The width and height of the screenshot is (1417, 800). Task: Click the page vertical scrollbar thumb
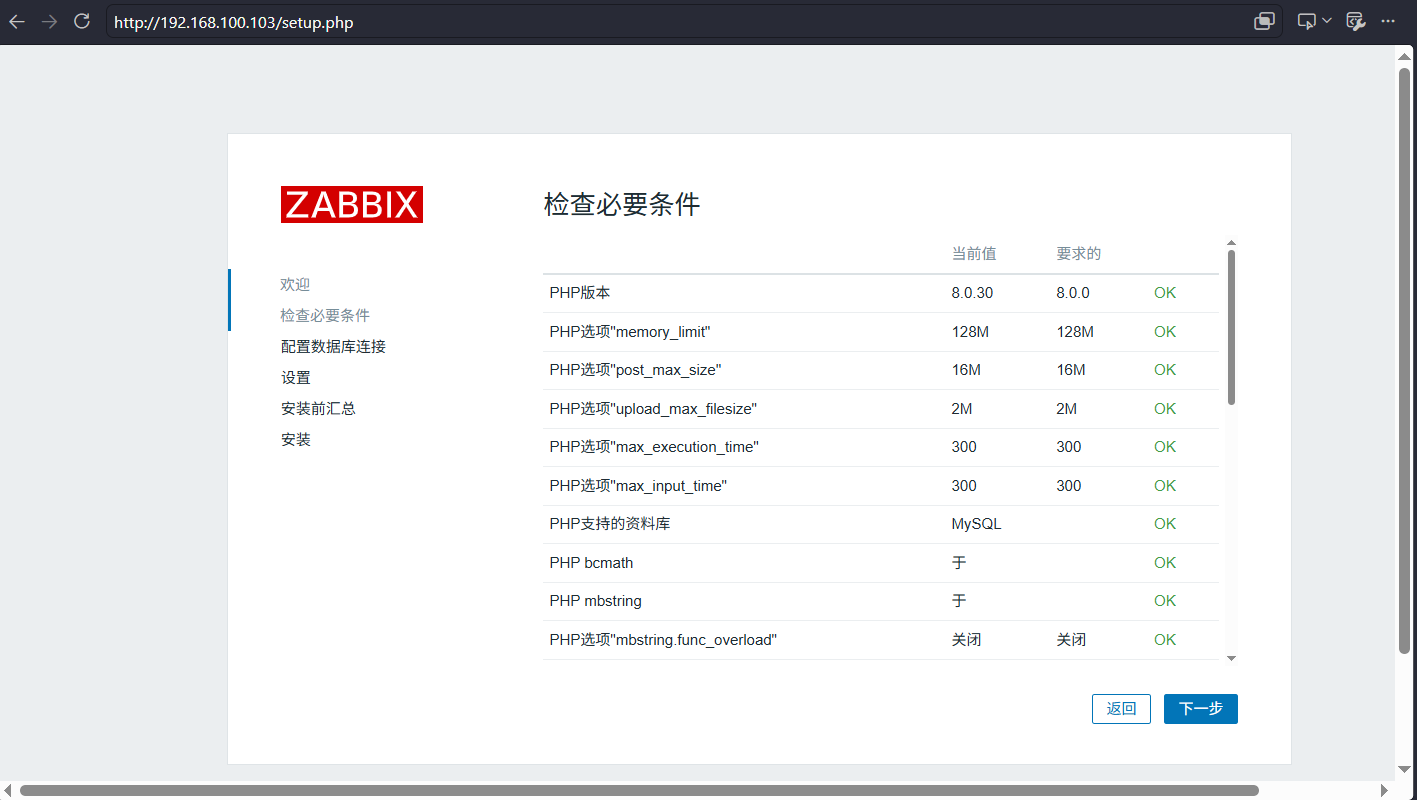point(1404,361)
